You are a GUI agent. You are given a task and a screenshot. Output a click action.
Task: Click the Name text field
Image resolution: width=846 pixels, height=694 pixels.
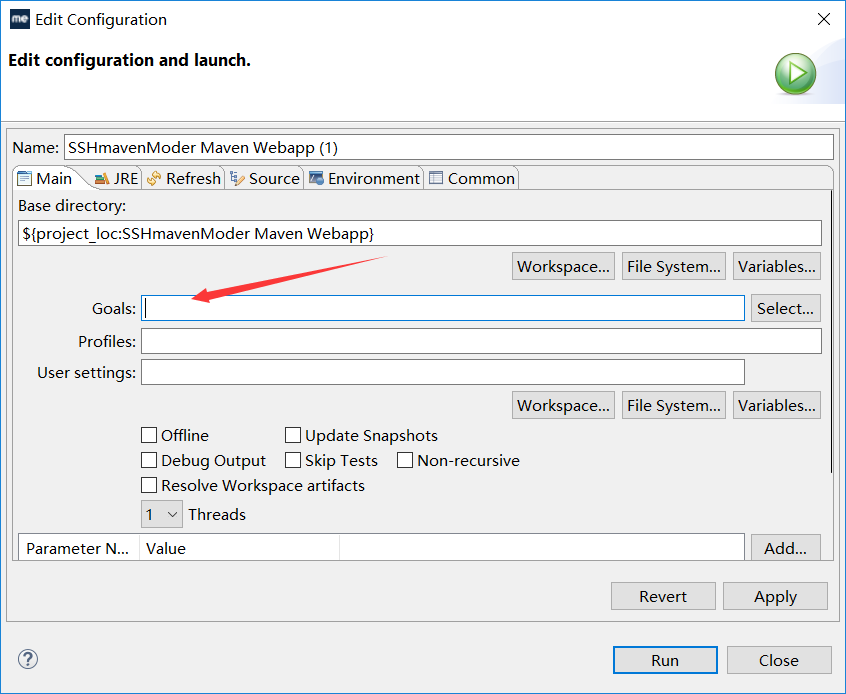click(449, 147)
